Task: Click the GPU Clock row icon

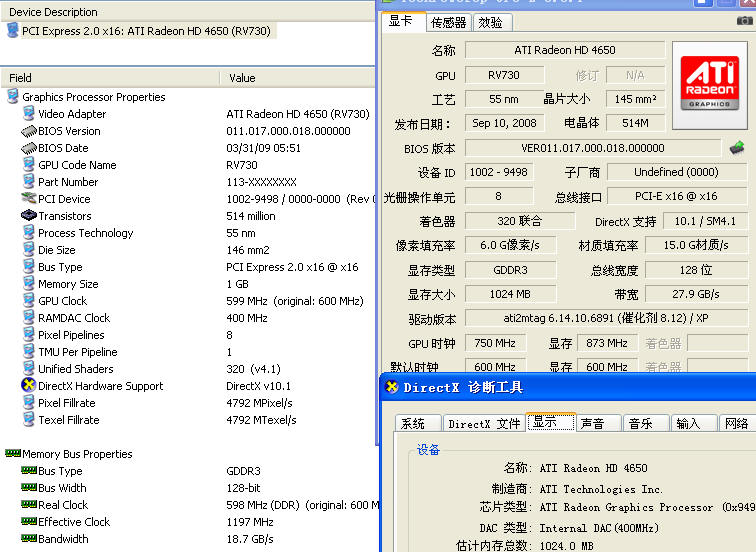Action: click(x=29, y=300)
